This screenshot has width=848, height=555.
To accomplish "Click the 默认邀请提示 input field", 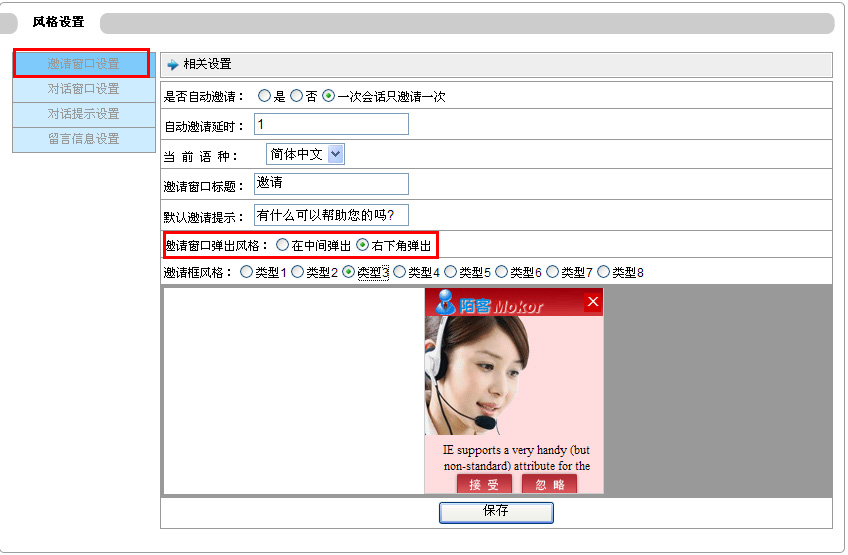I will click(331, 215).
